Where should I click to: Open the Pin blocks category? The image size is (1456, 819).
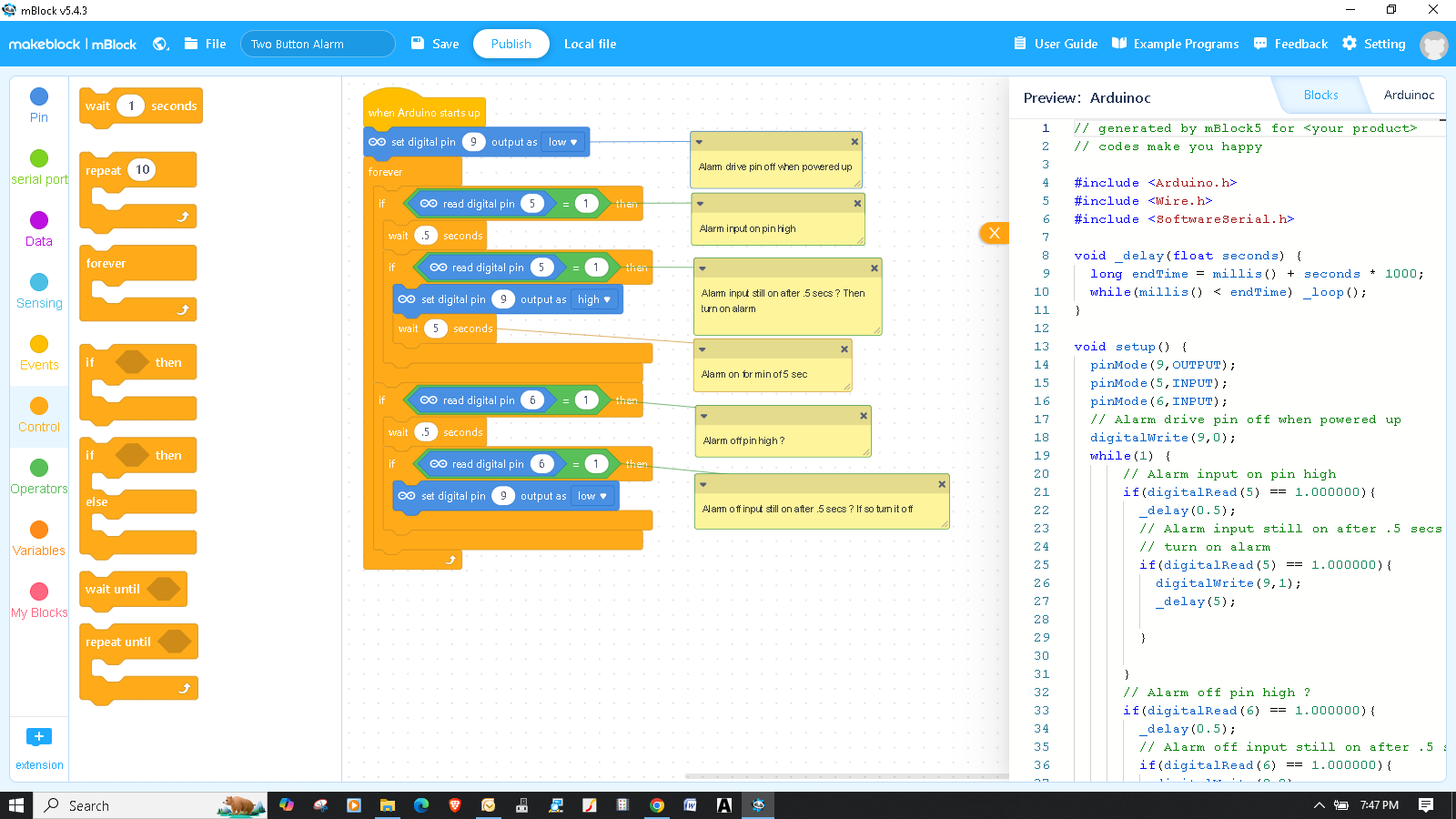39,105
